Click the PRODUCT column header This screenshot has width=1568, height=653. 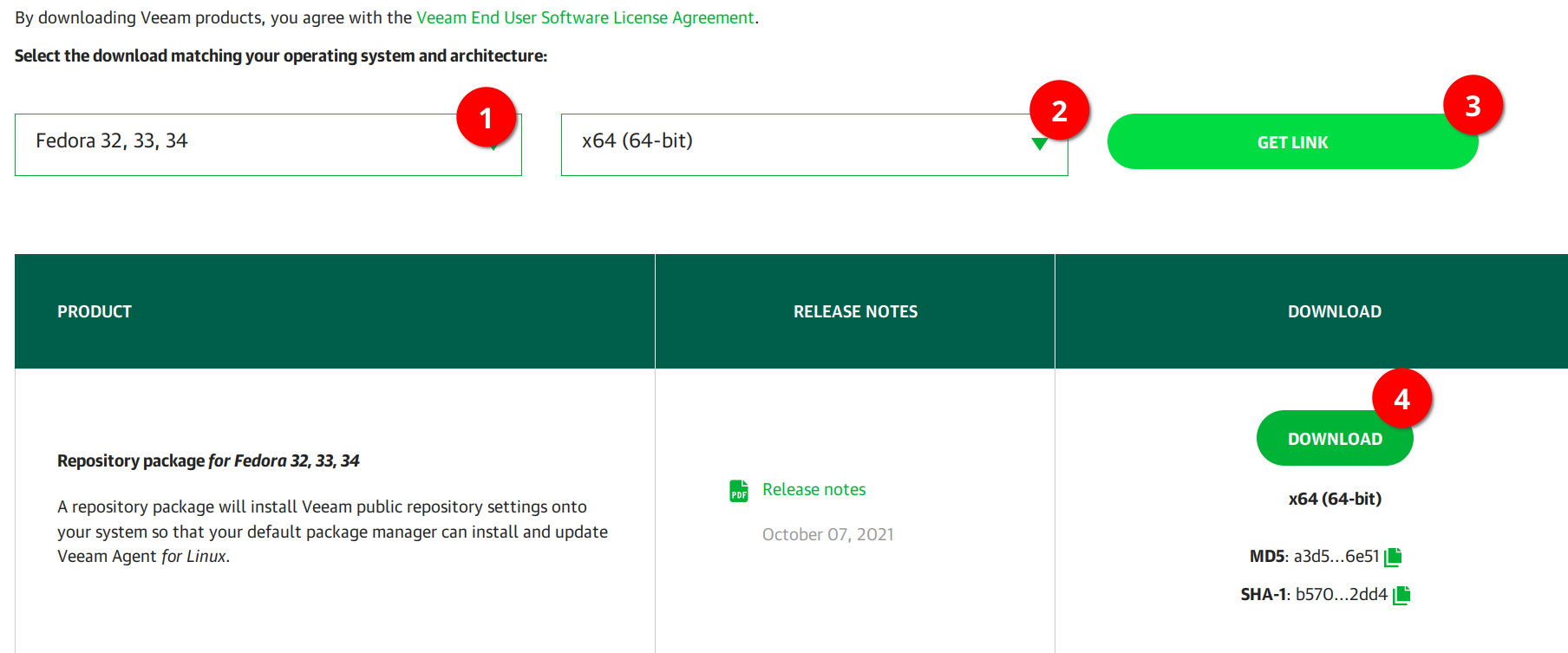coord(95,311)
